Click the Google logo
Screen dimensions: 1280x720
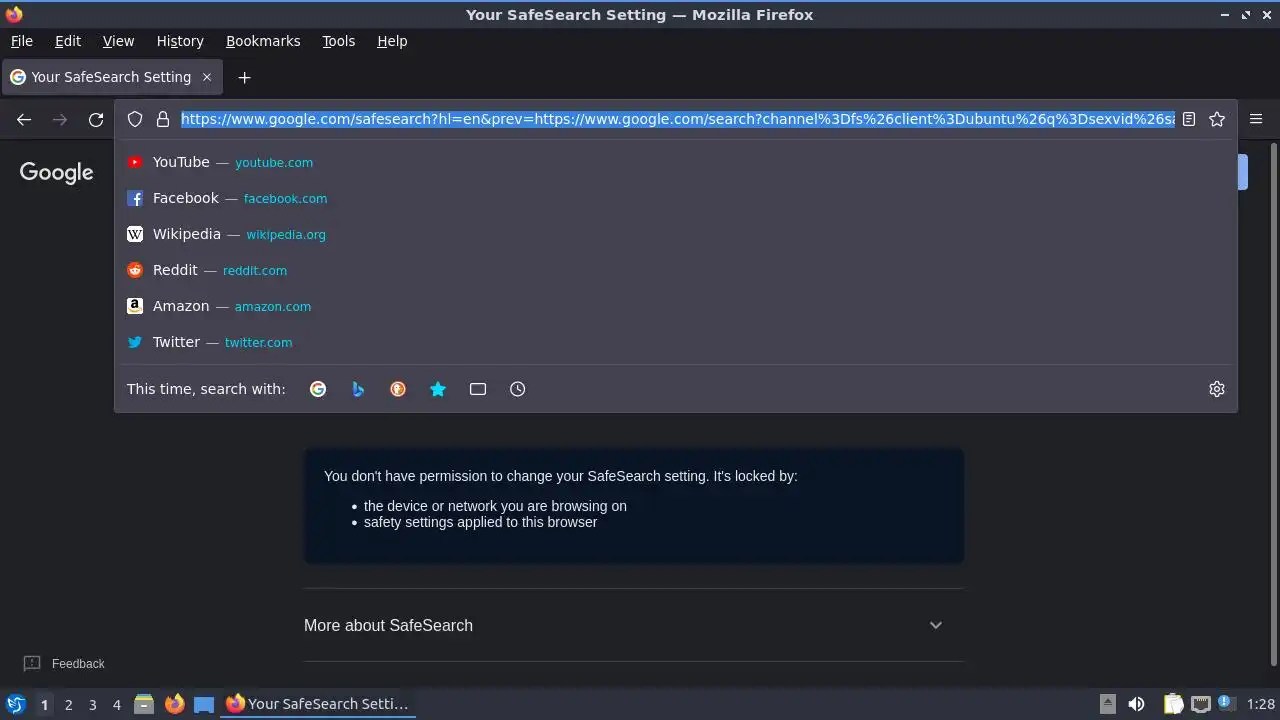pos(56,172)
